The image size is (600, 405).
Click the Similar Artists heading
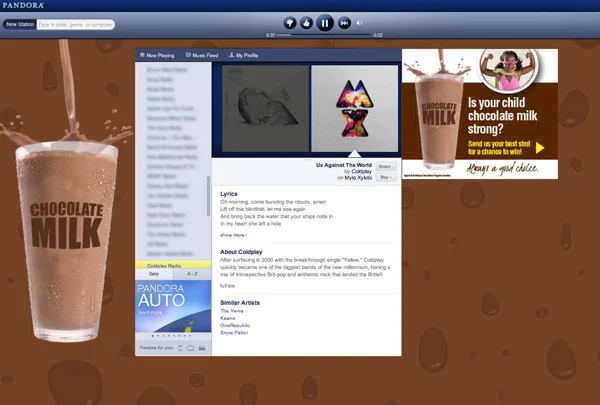[x=240, y=303]
